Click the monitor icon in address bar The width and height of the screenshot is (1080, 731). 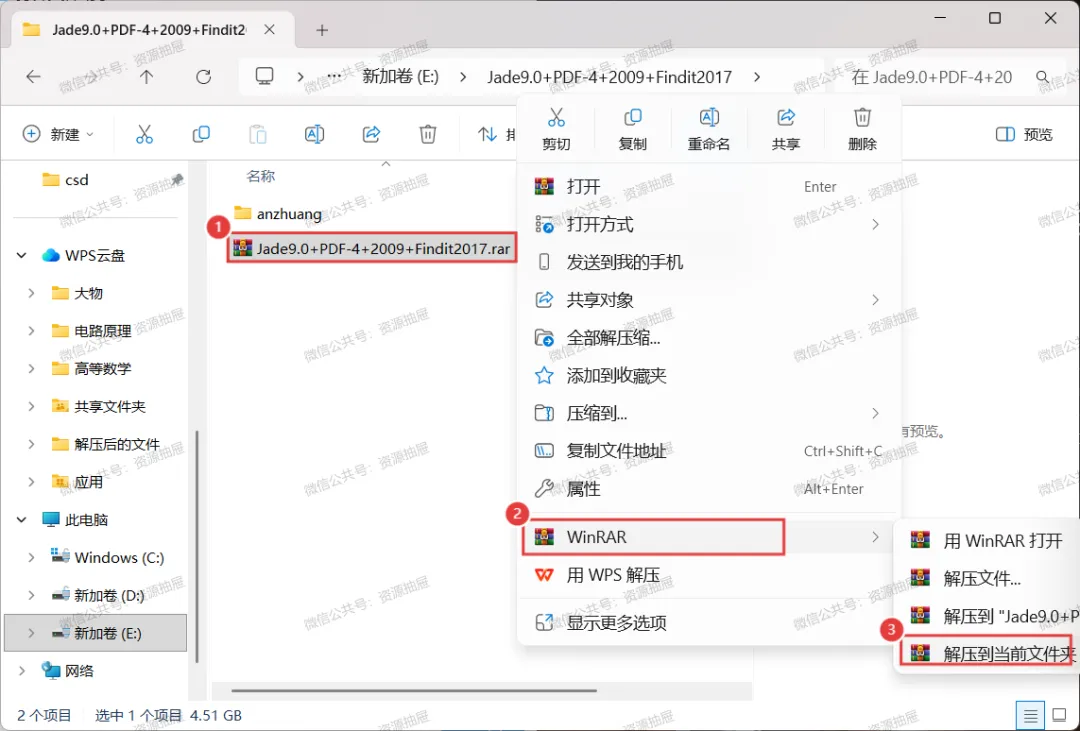pyautogui.click(x=264, y=76)
